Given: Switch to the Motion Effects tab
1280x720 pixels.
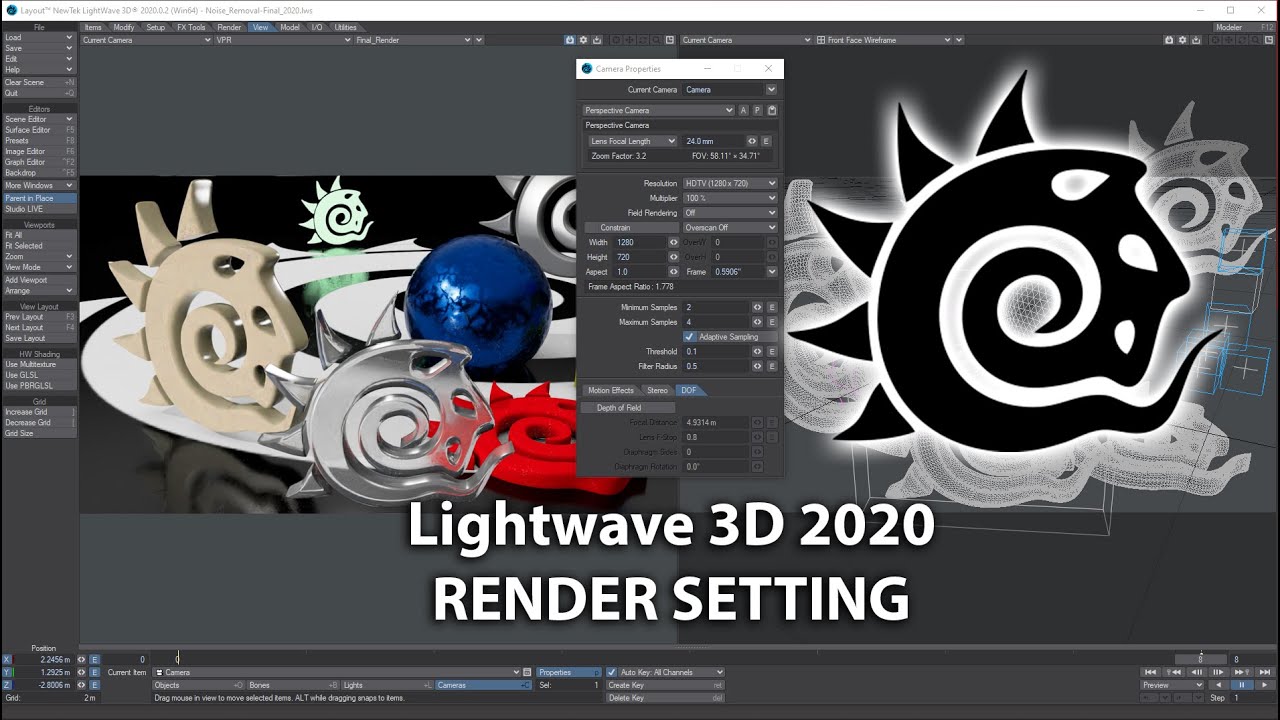Looking at the screenshot, I should pos(611,390).
